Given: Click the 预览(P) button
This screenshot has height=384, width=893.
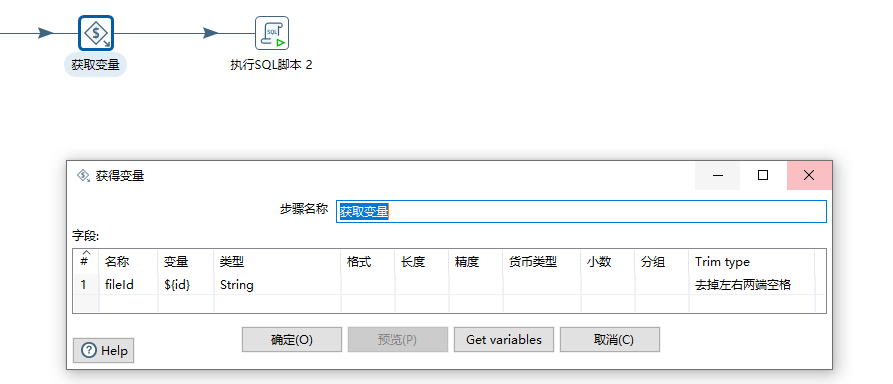Looking at the screenshot, I should click(x=398, y=340).
